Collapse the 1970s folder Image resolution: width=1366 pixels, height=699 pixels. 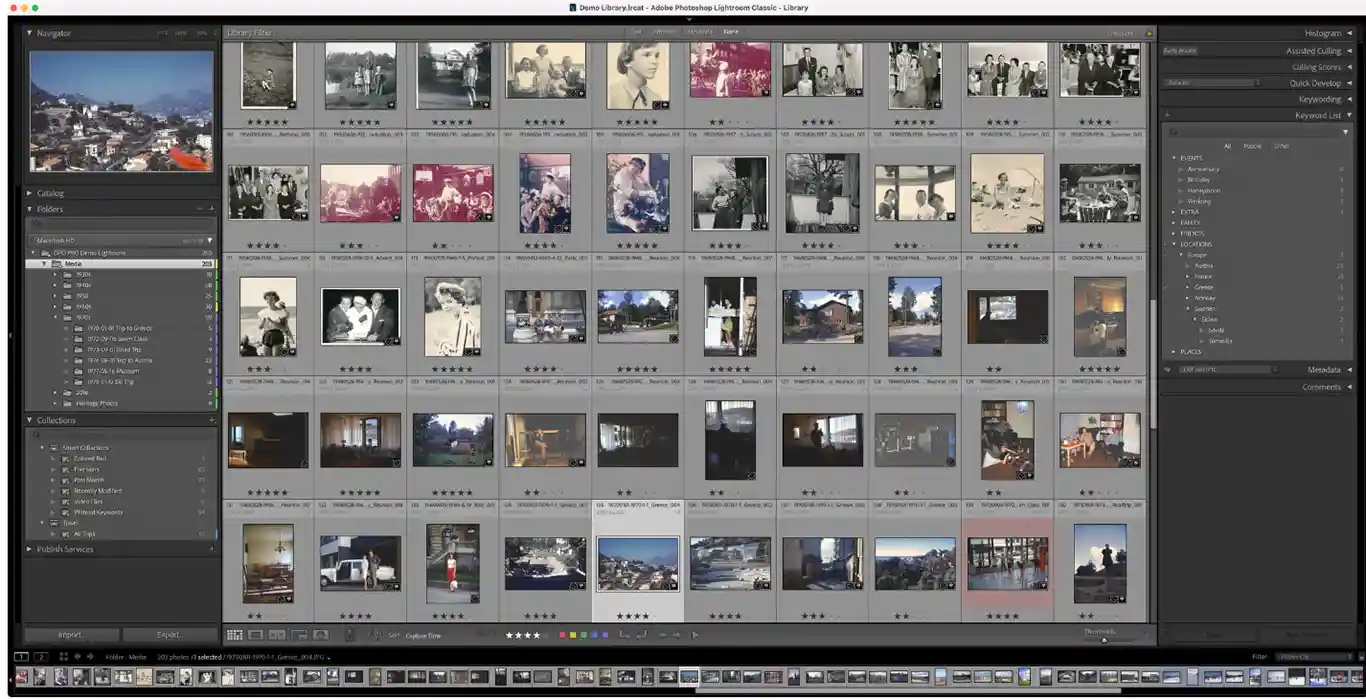pos(56,317)
